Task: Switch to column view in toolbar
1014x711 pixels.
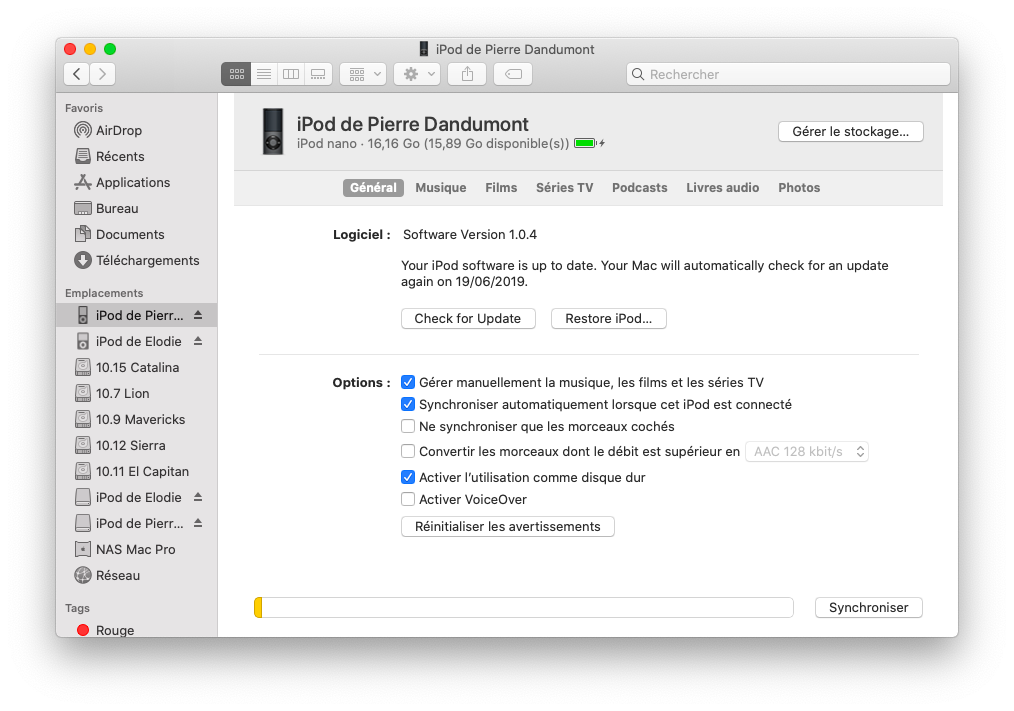Action: pos(291,74)
